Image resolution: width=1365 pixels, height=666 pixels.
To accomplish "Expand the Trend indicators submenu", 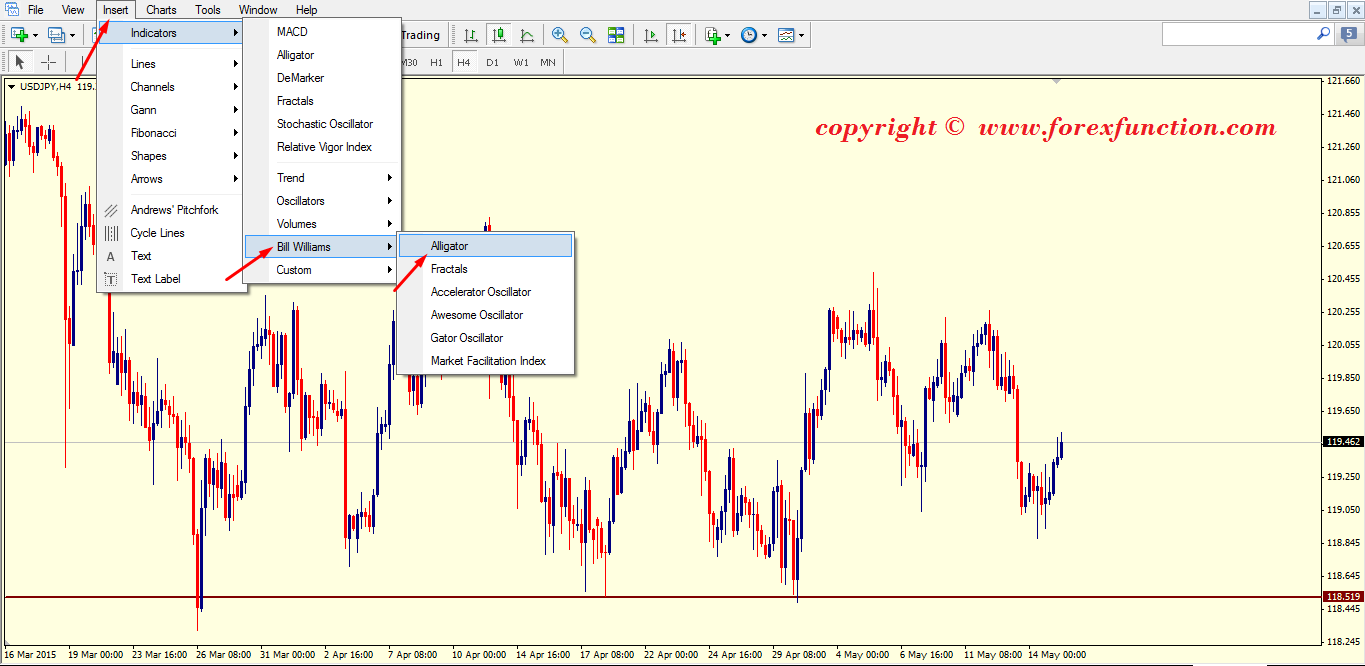I will pos(322,178).
